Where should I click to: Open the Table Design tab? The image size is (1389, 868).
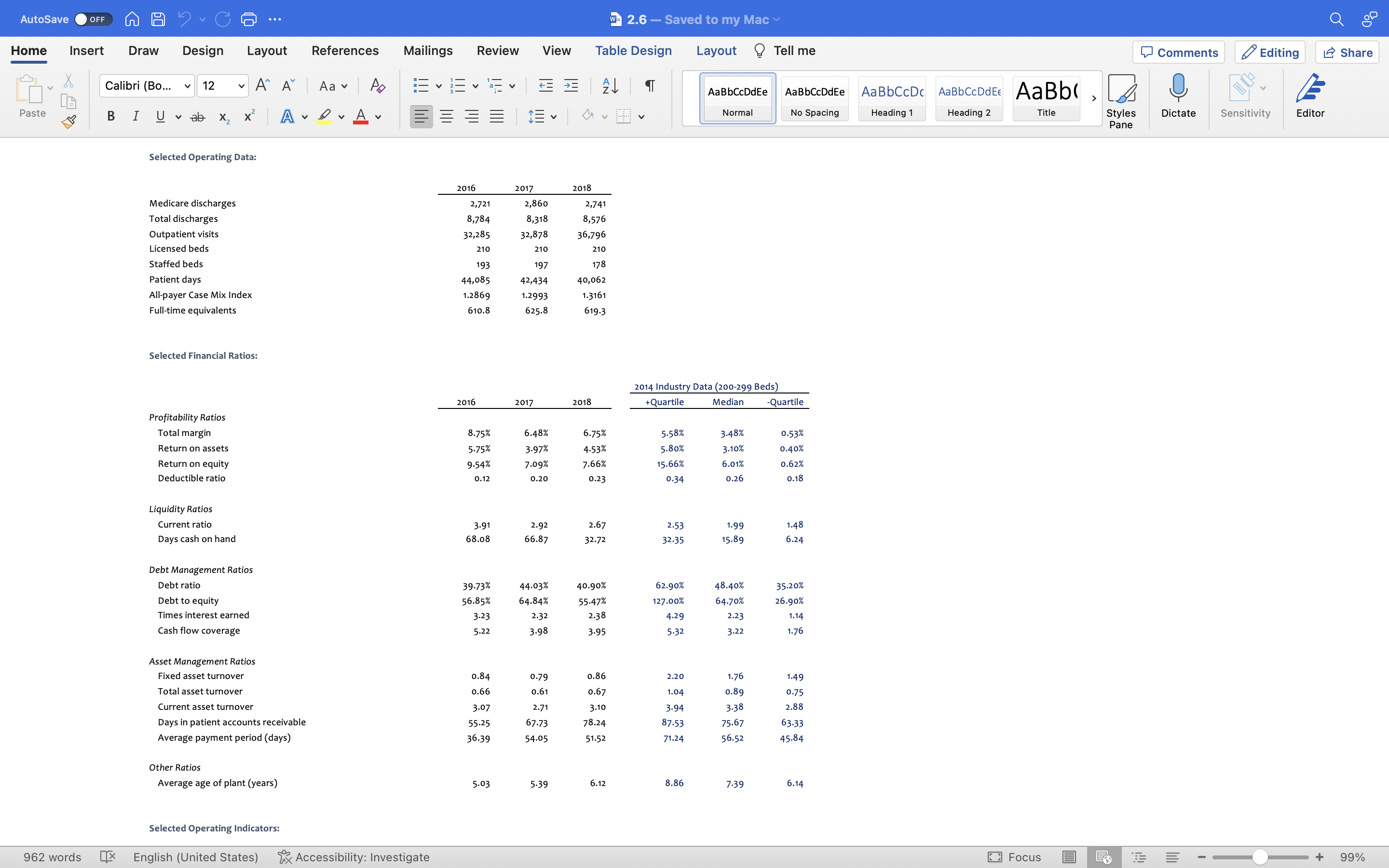click(633, 51)
